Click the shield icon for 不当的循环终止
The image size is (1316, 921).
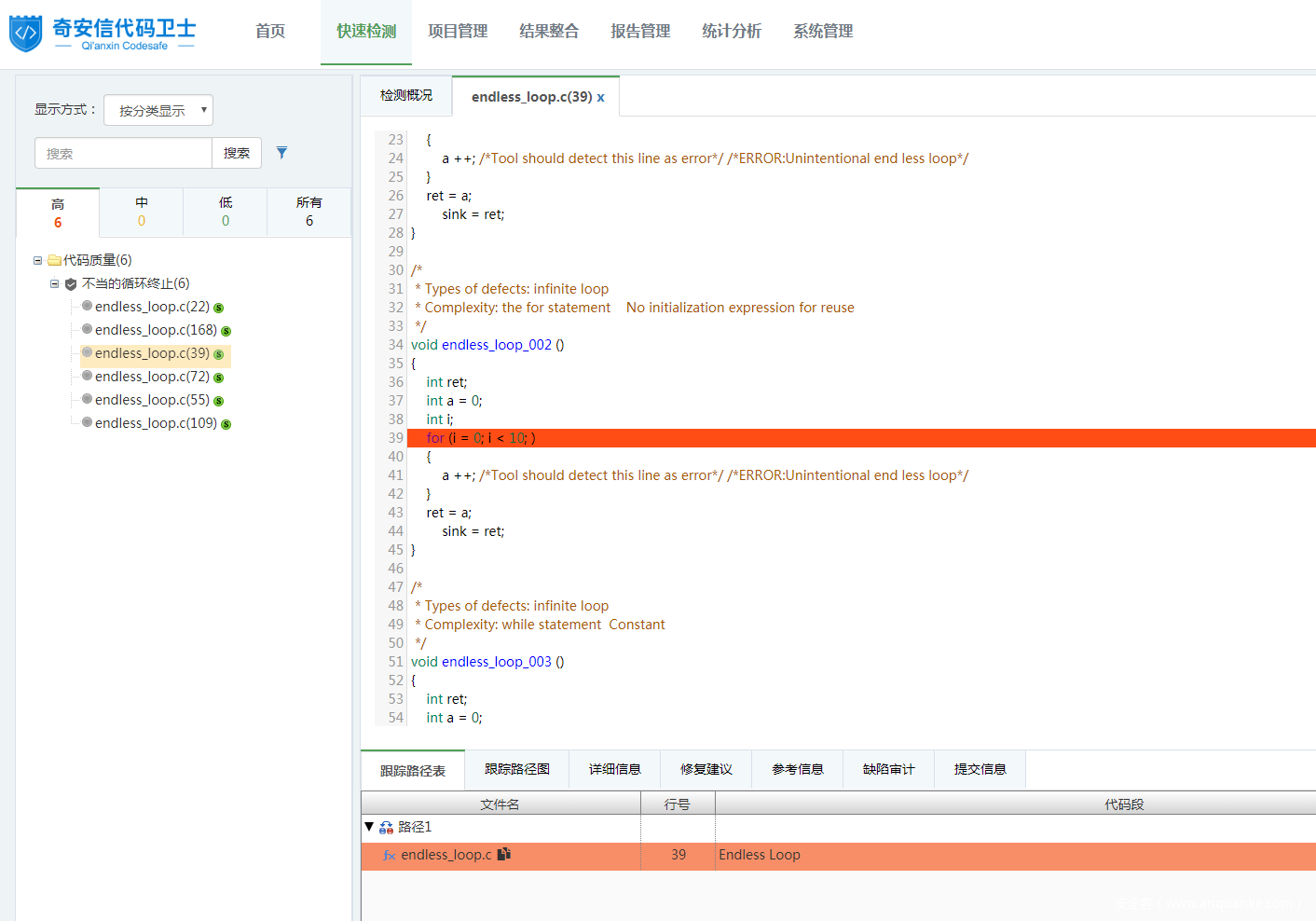coord(71,284)
